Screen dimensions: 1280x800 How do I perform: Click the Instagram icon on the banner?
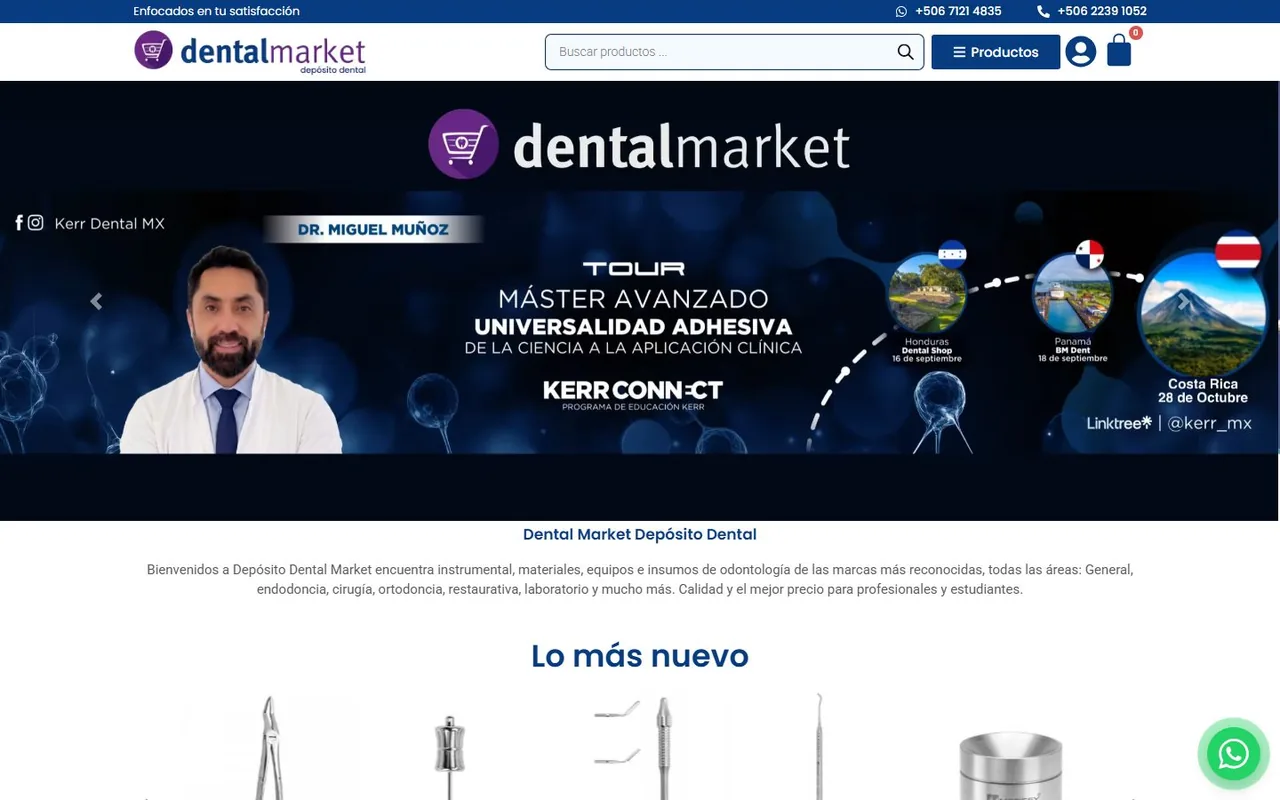coord(36,223)
